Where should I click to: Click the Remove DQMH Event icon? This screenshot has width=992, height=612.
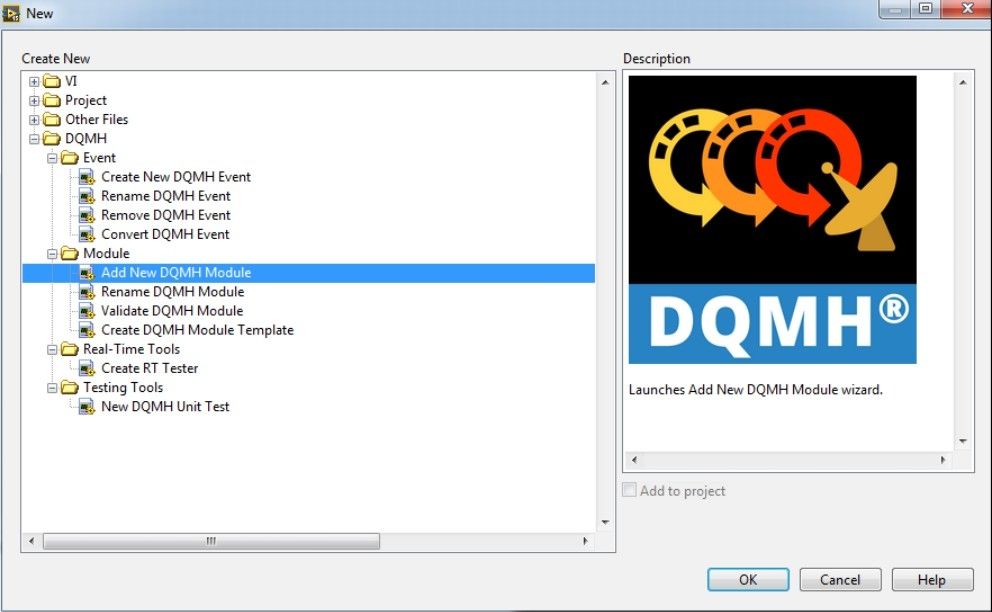pos(87,215)
